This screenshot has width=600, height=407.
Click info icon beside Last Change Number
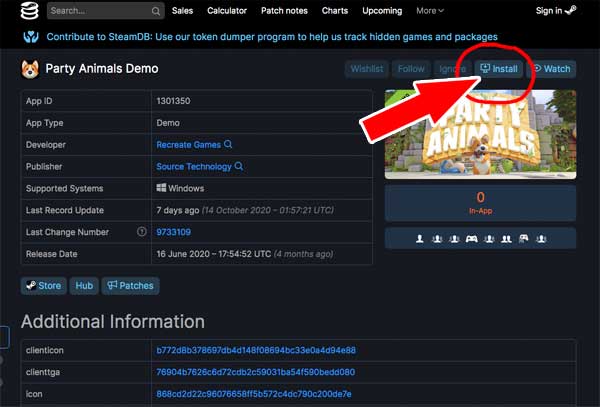(142, 231)
